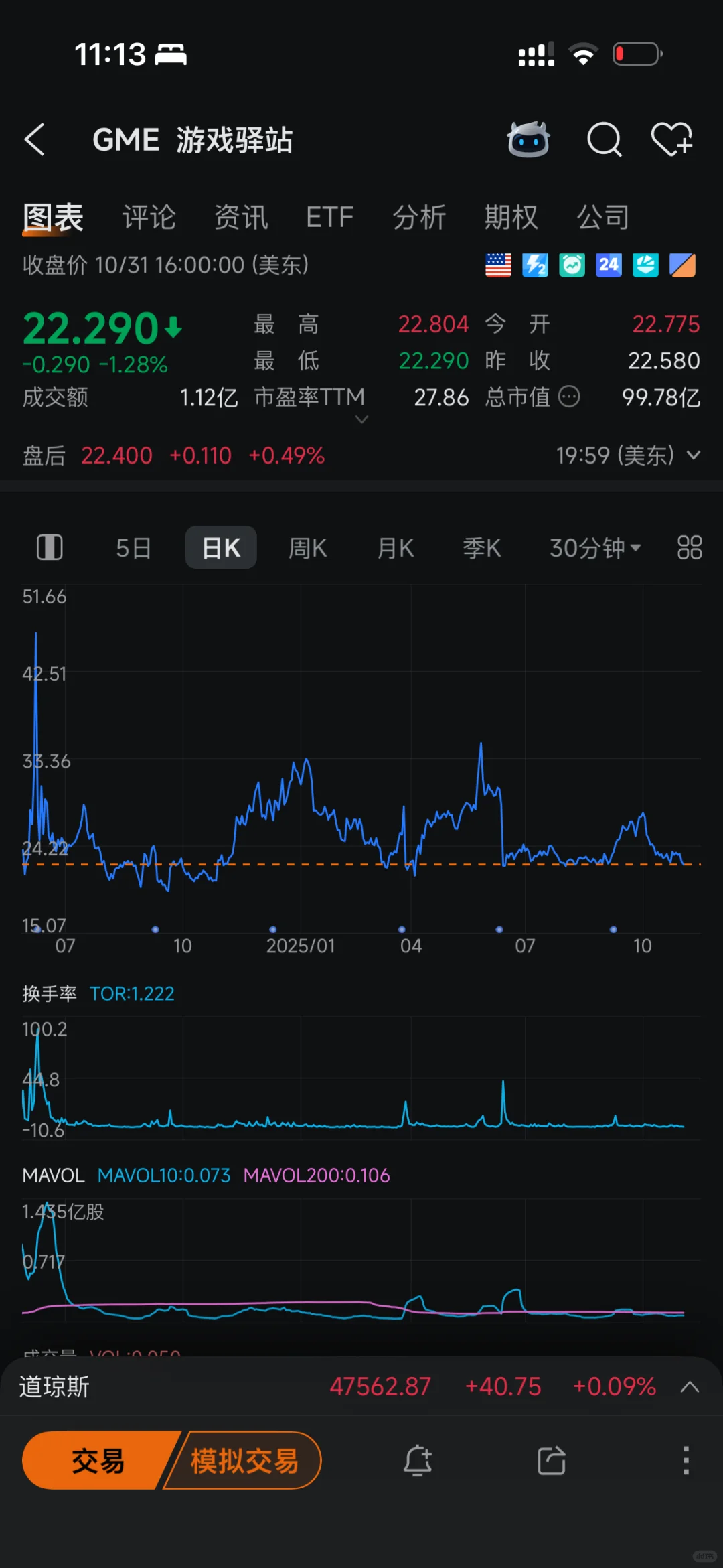The image size is (723, 1568).
Task: Select the 5日 chart period
Action: pyautogui.click(x=133, y=548)
